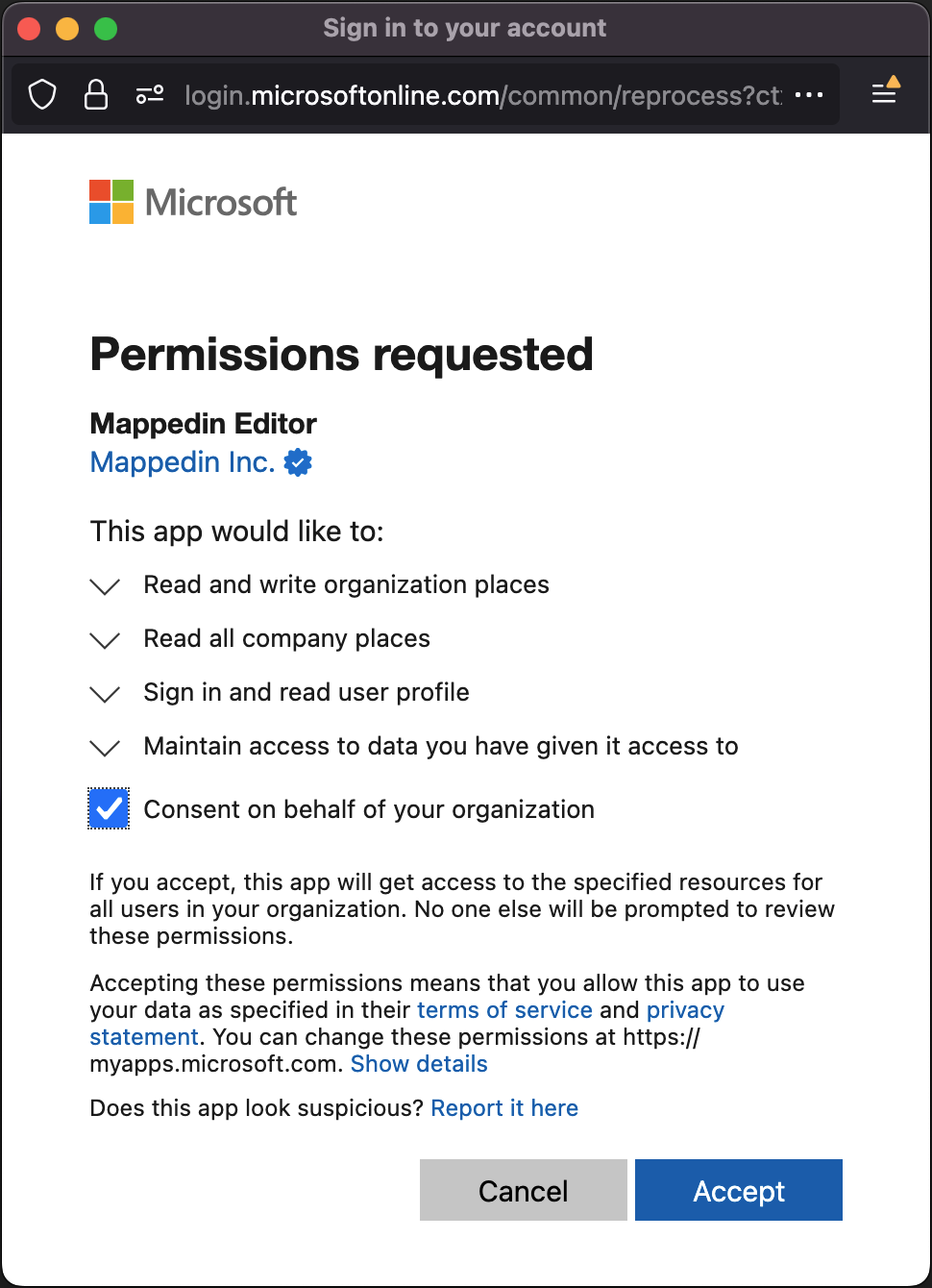Viewport: 932px width, 1288px height.
Task: Click Show details
Action: [x=419, y=1064]
